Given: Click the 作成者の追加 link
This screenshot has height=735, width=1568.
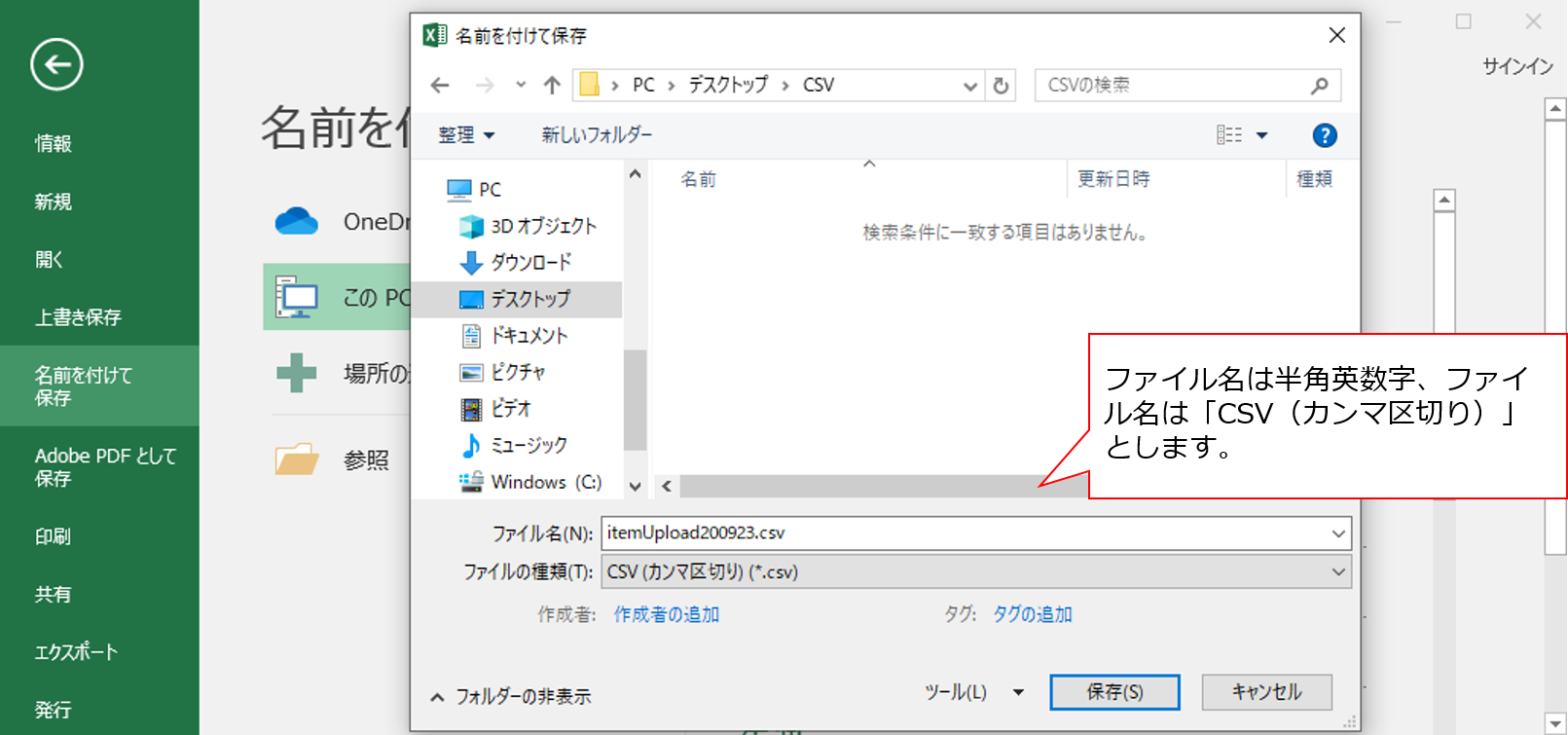Looking at the screenshot, I should (x=666, y=614).
